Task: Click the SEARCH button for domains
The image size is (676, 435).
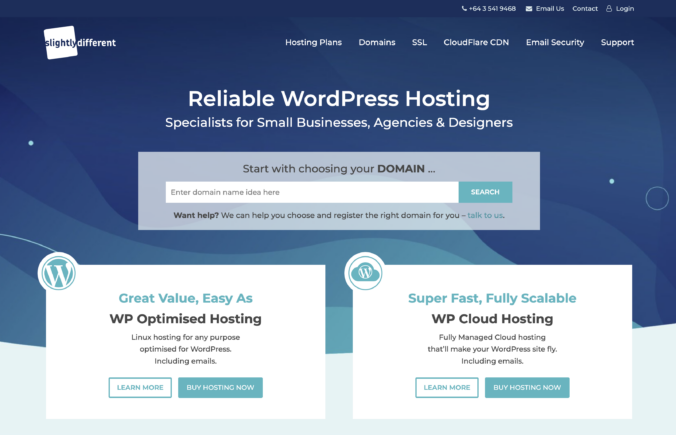Action: pyautogui.click(x=485, y=192)
